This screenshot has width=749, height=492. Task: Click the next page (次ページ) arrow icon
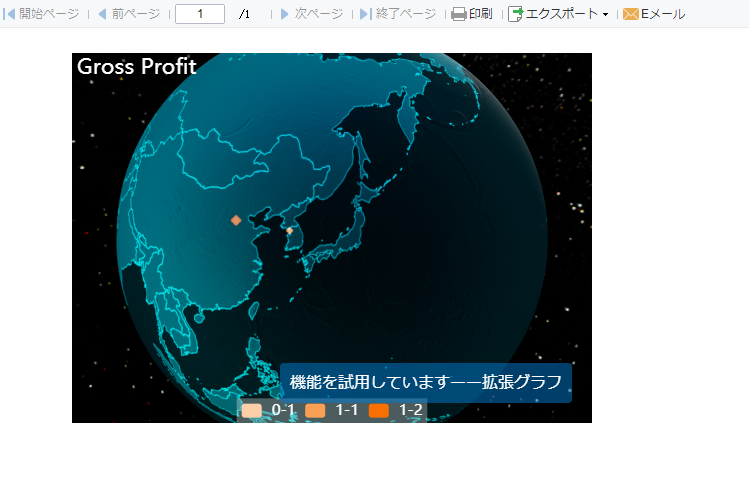point(285,14)
